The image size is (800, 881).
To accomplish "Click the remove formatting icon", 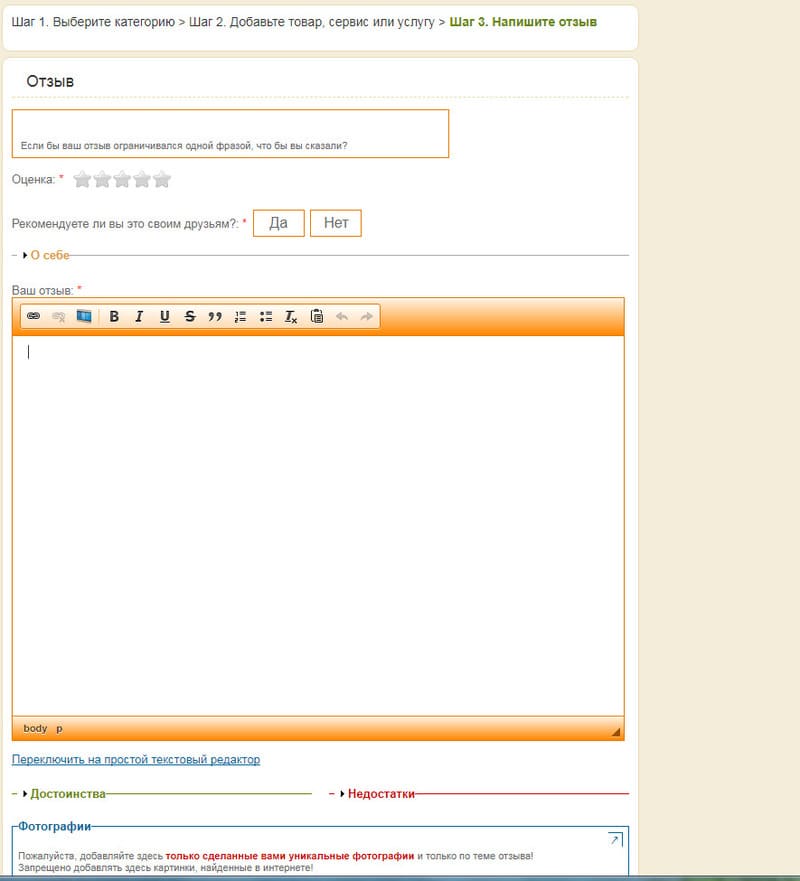I will pos(291,317).
